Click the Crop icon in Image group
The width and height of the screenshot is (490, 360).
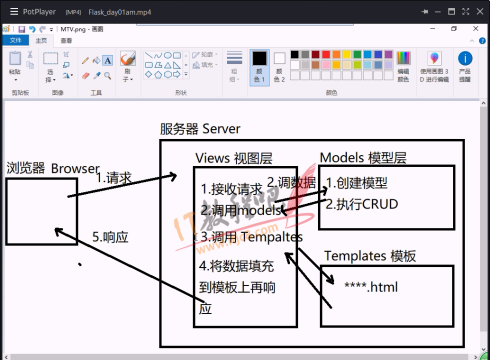(66, 54)
